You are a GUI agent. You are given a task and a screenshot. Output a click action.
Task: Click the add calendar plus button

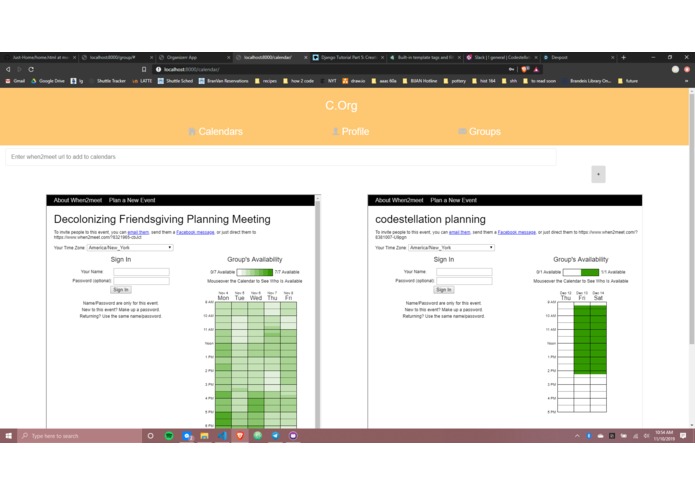click(598, 174)
